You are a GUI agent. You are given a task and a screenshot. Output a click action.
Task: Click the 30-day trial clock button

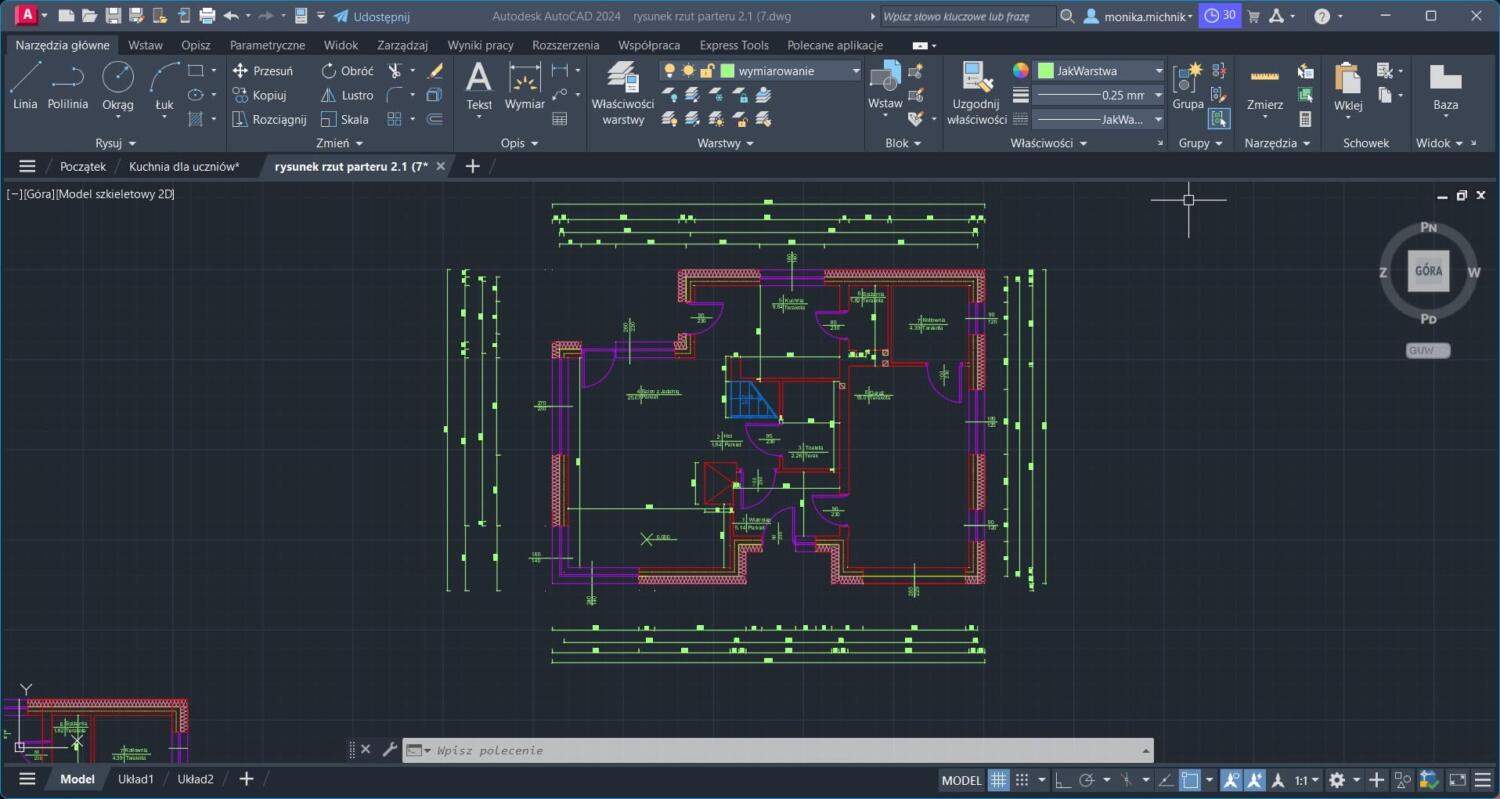[x=1220, y=16]
